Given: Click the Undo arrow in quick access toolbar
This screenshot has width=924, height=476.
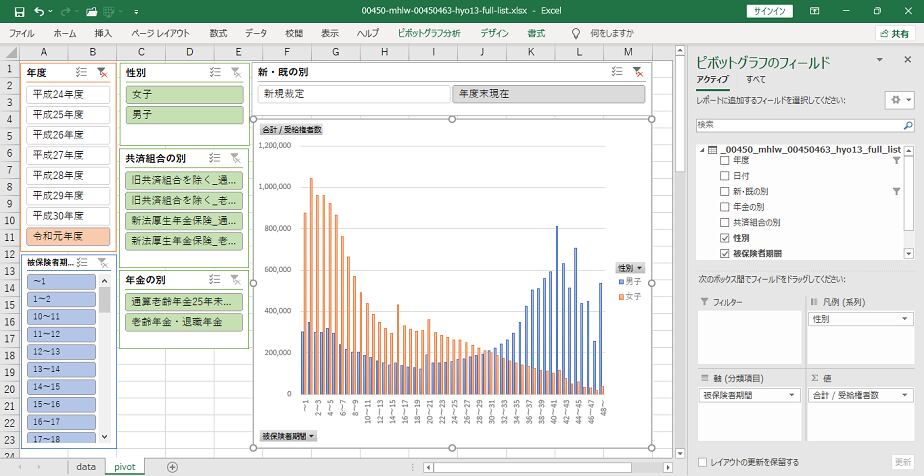Looking at the screenshot, I should tap(38, 11).
